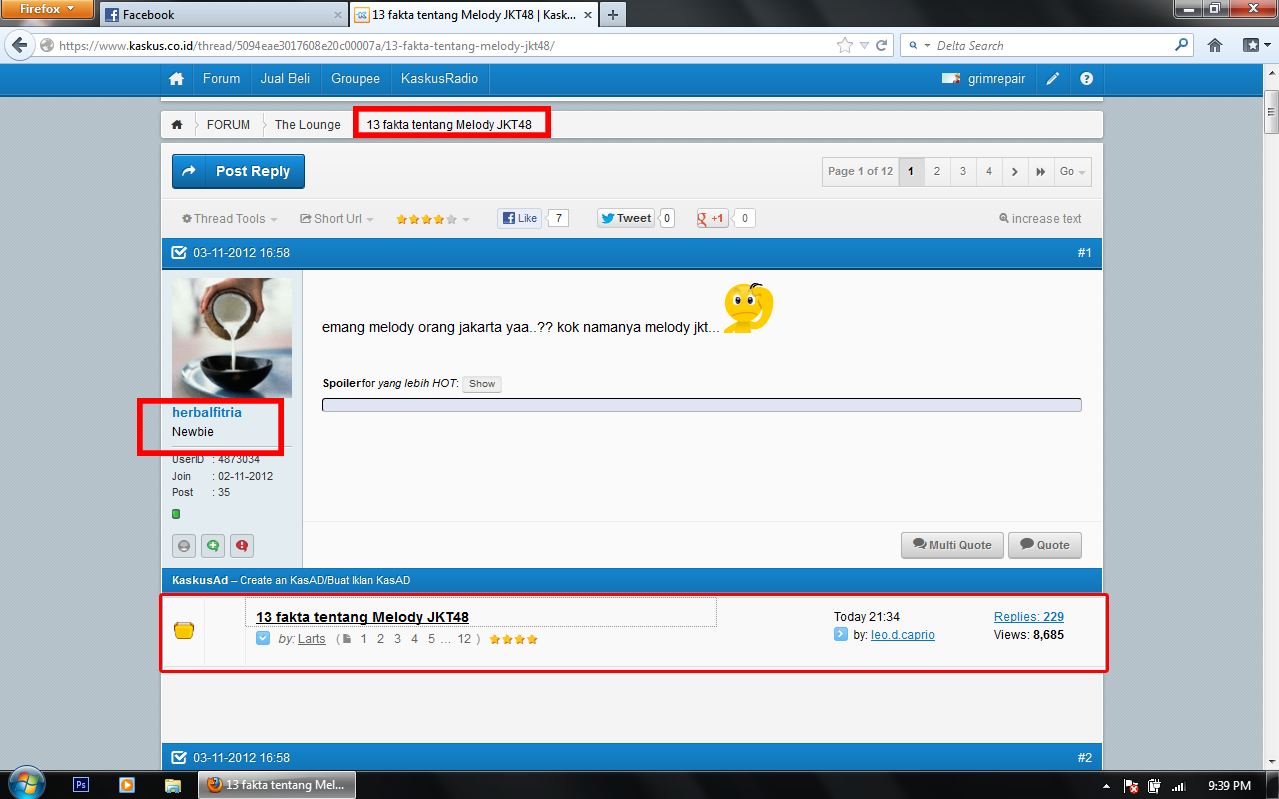Open thread starter Larts link
This screenshot has height=799, width=1279.
(x=312, y=639)
